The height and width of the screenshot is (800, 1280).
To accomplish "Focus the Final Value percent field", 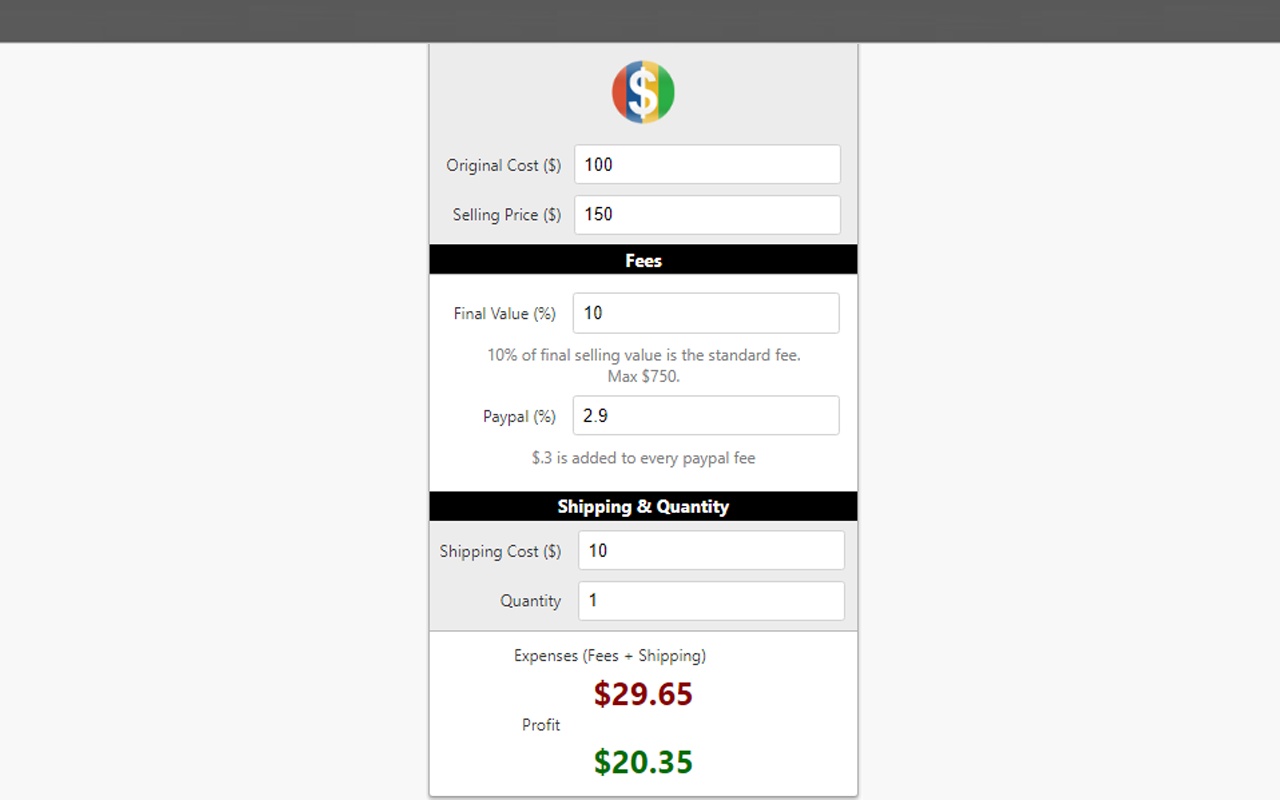I will point(706,313).
